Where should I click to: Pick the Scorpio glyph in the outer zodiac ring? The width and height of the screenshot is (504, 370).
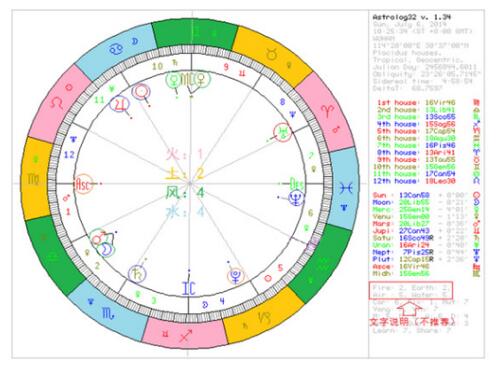pos(108,313)
